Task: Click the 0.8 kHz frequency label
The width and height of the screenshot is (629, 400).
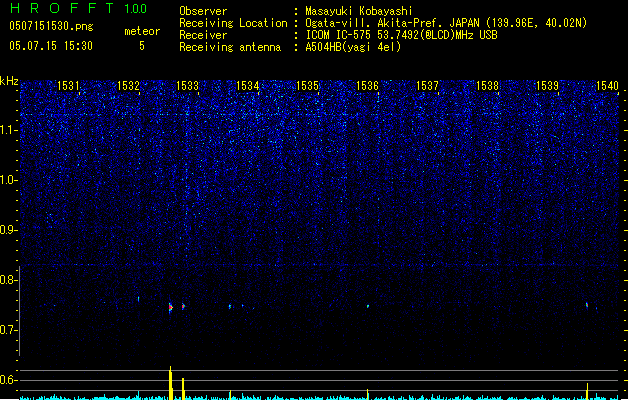Action: [9, 280]
